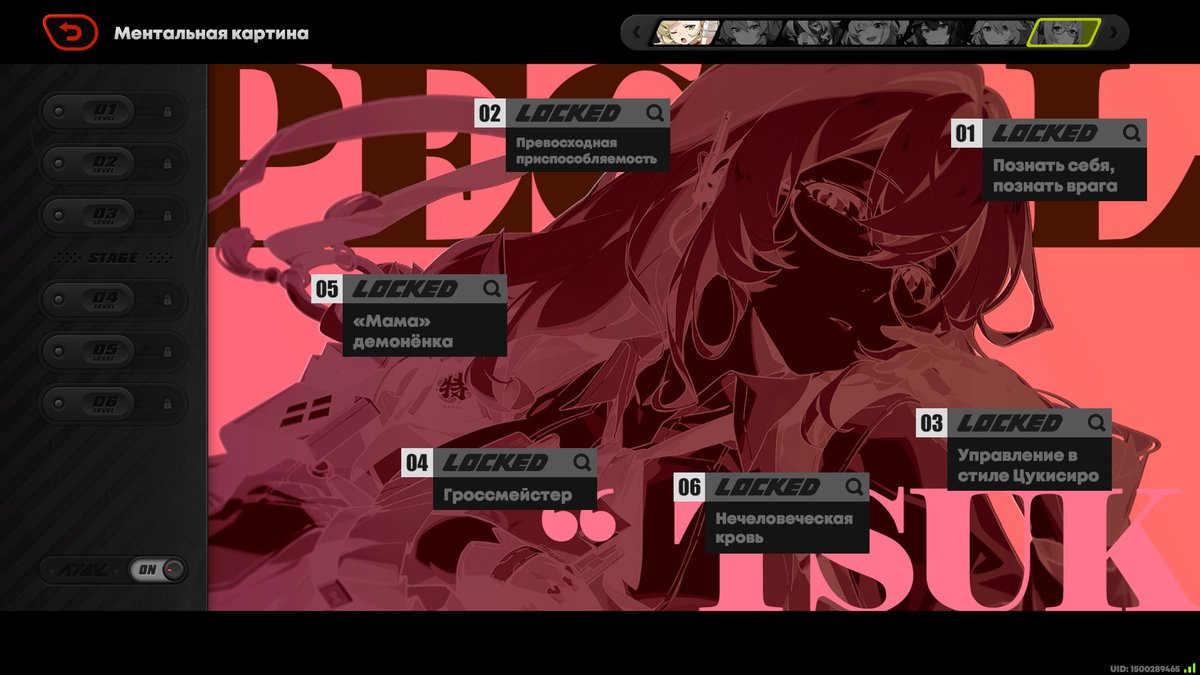The width and height of the screenshot is (1200, 675).
Task: Click magnifier icon on node 04 Гроссмейстер
Action: click(x=582, y=462)
